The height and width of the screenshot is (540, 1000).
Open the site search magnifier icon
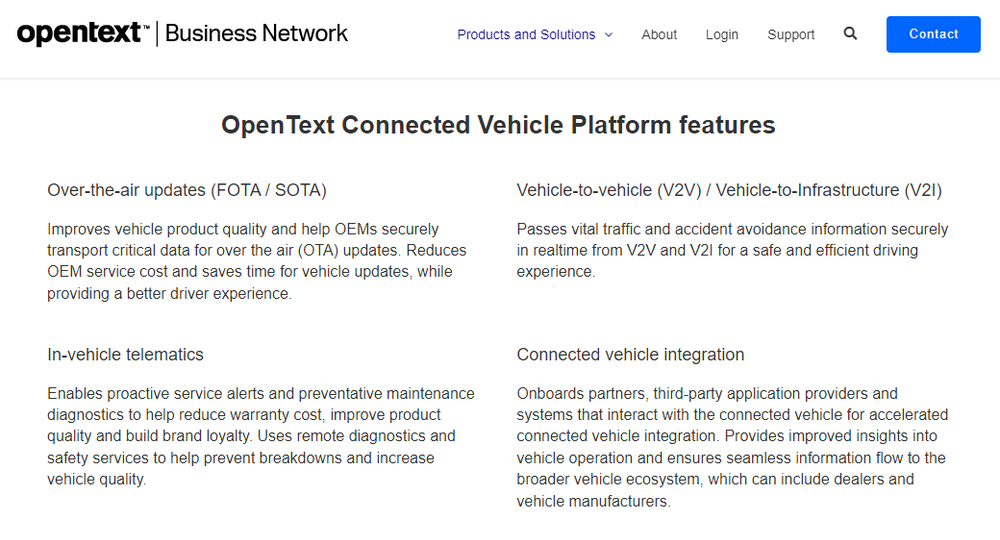click(850, 33)
